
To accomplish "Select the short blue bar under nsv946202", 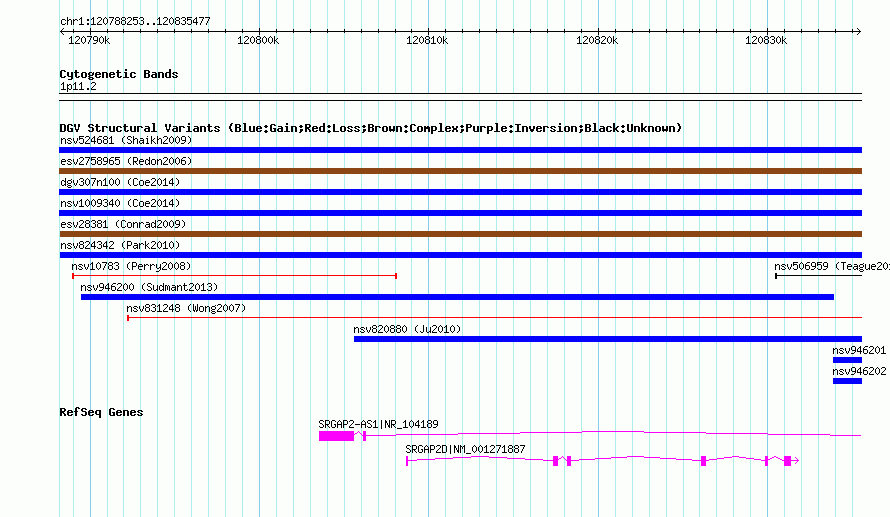I will (847, 381).
